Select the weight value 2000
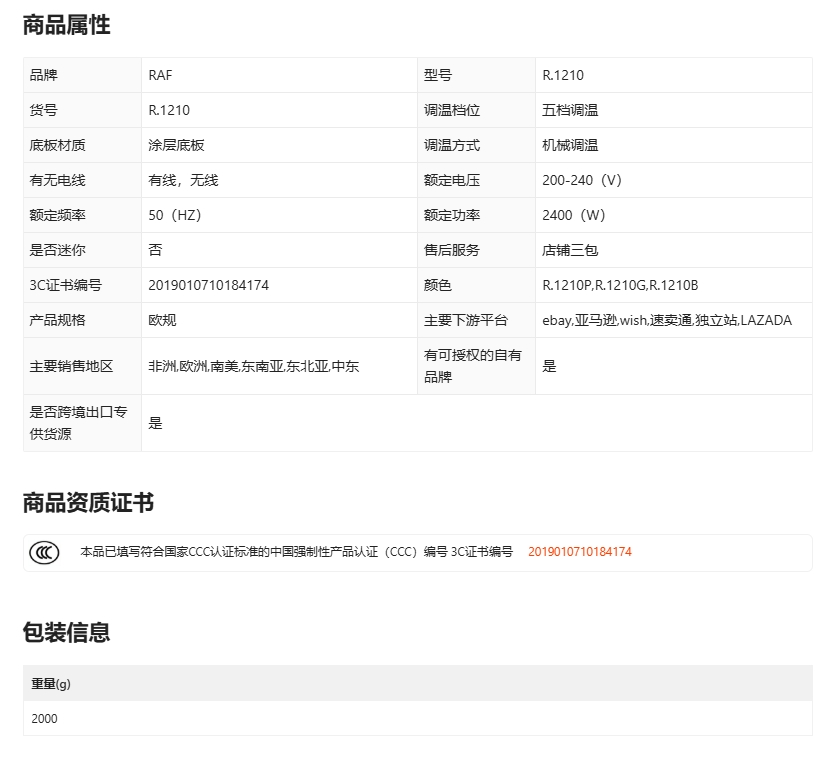Viewport: 837px width, 760px height. 45,718
